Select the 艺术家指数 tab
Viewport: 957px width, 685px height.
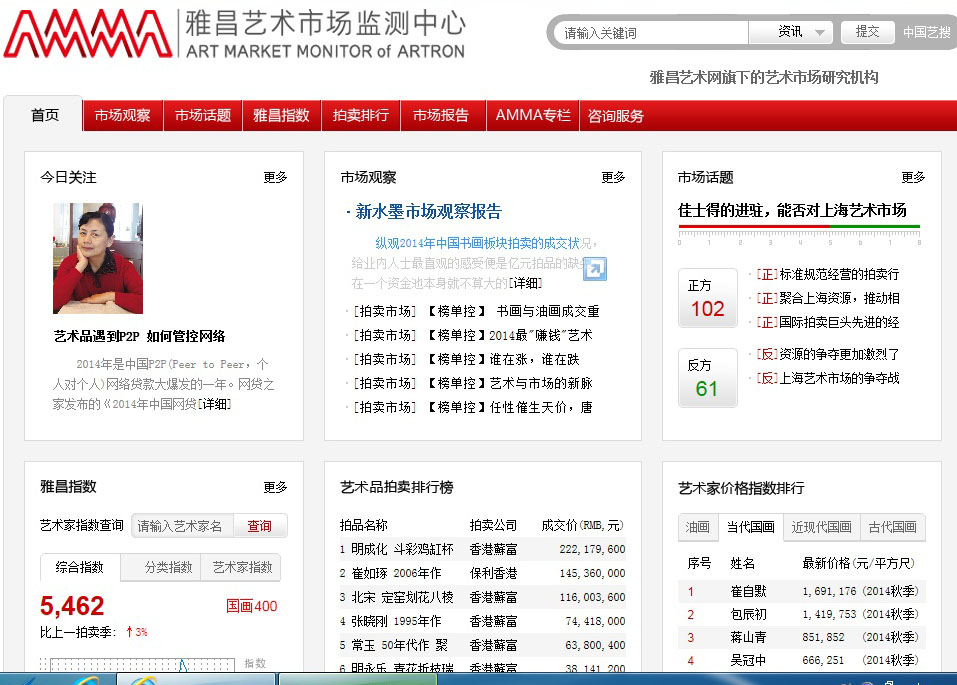tap(242, 567)
